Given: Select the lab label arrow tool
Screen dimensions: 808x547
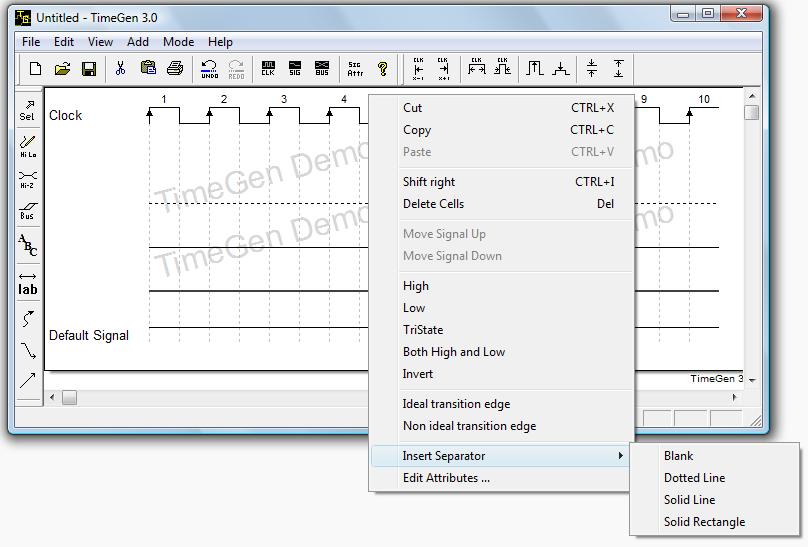Looking at the screenshot, I should tap(27, 283).
